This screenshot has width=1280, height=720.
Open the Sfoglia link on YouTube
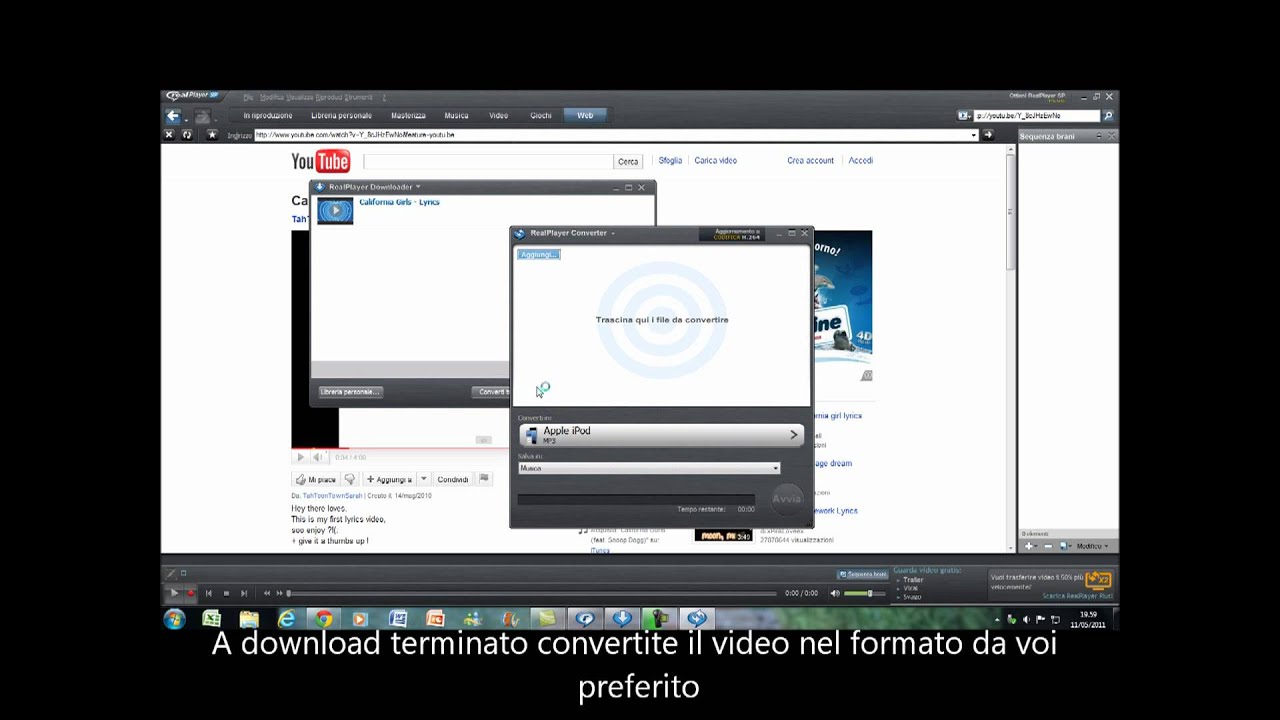click(x=670, y=160)
